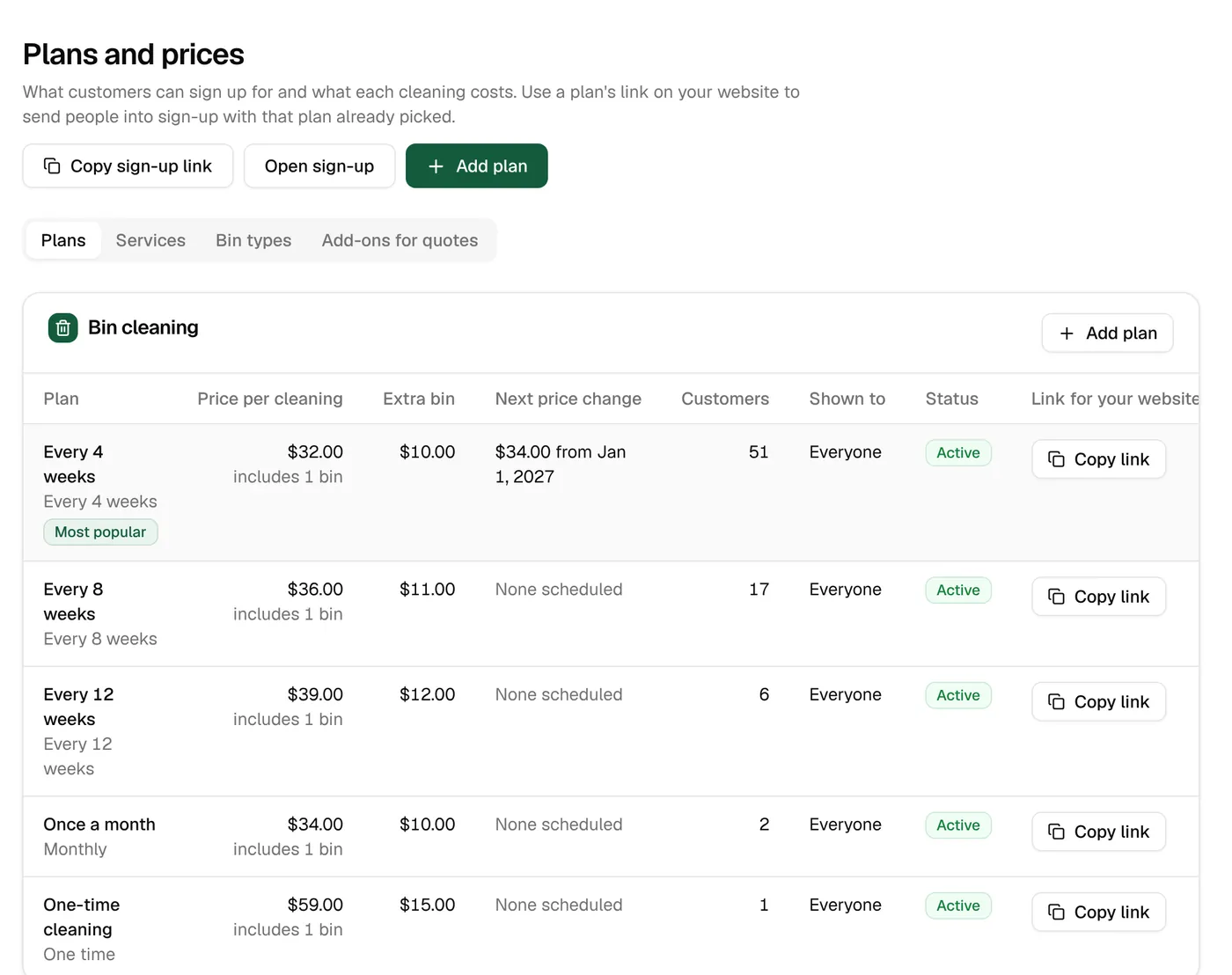This screenshot has width=1232, height=975.
Task: Select the Add-ons for quotes tab
Action: click(400, 240)
